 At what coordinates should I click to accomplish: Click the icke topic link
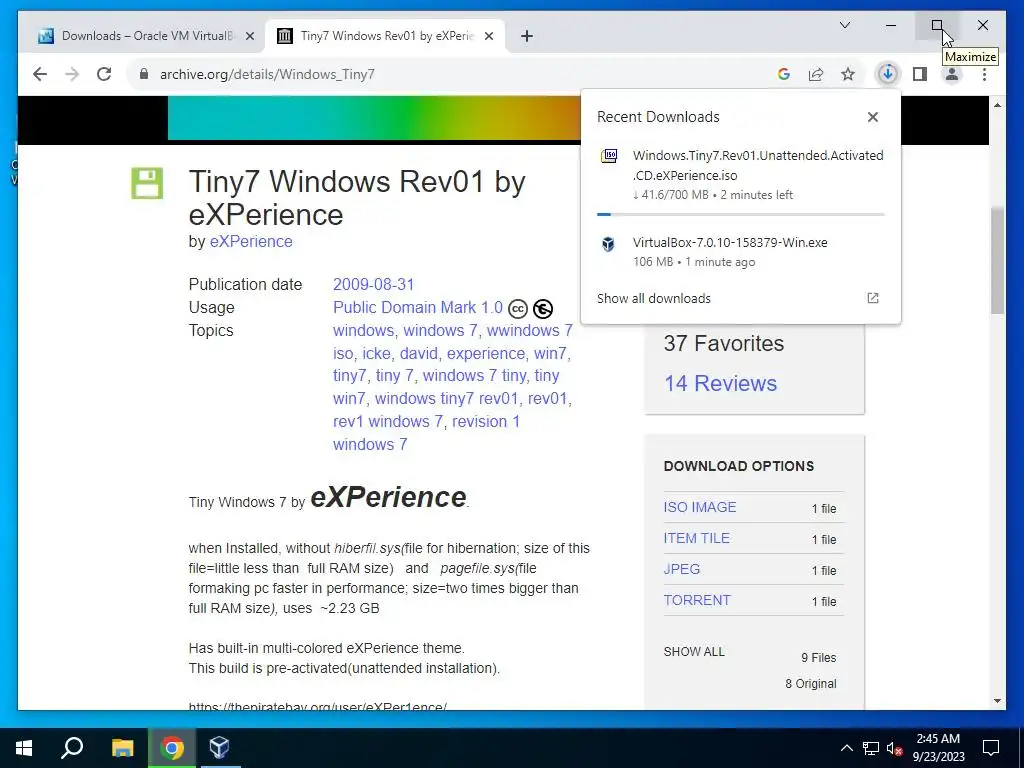(x=376, y=353)
